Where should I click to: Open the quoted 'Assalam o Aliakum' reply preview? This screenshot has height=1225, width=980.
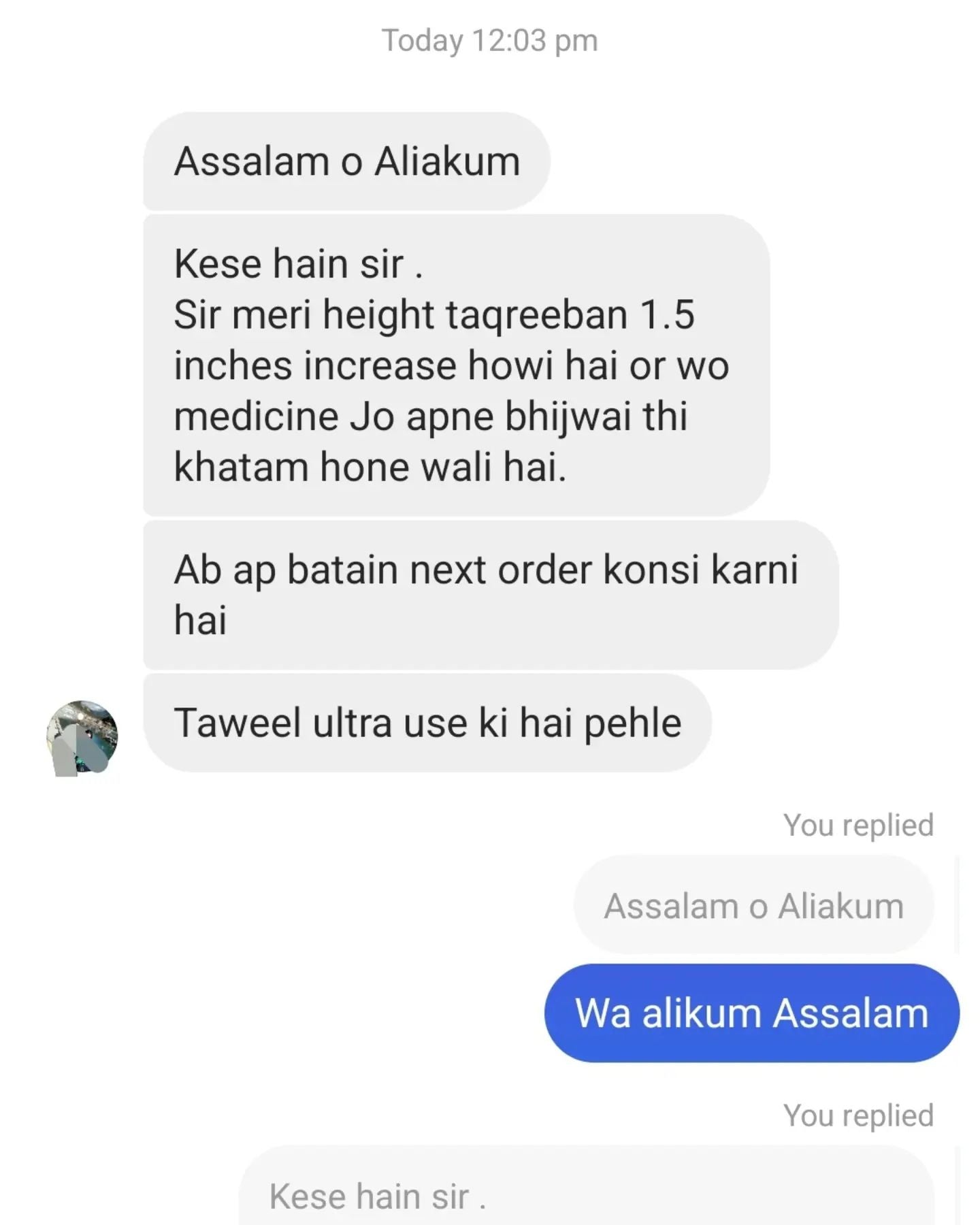tap(753, 904)
